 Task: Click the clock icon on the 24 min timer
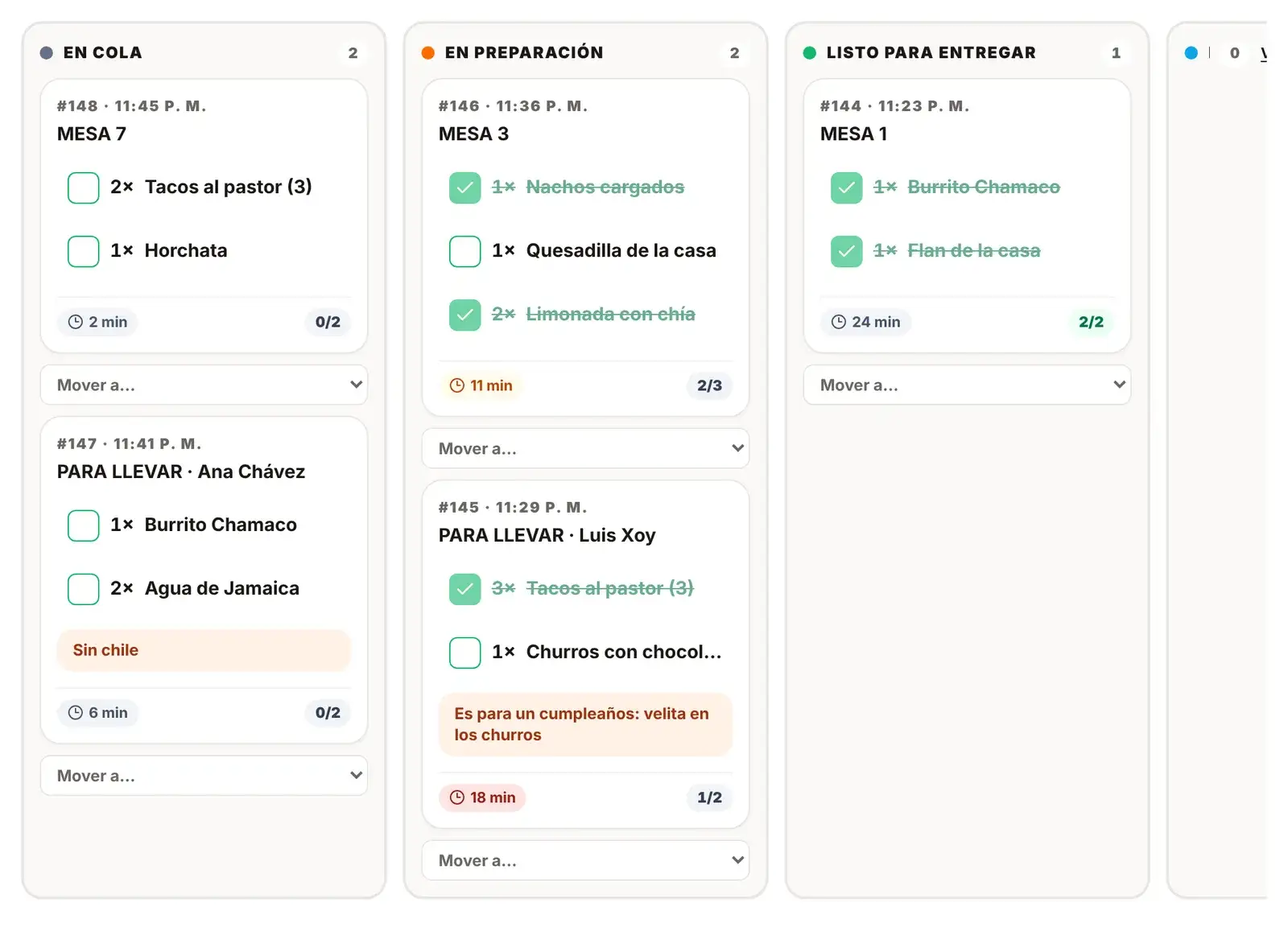point(839,322)
